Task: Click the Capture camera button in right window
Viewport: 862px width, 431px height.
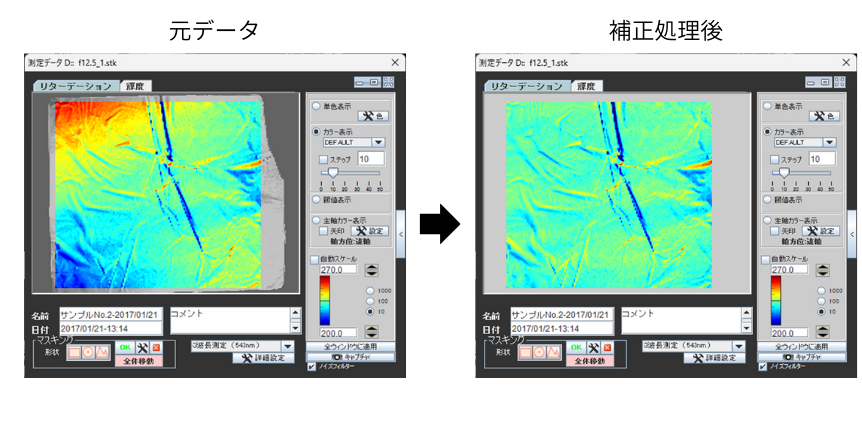Action: pyautogui.click(x=801, y=357)
